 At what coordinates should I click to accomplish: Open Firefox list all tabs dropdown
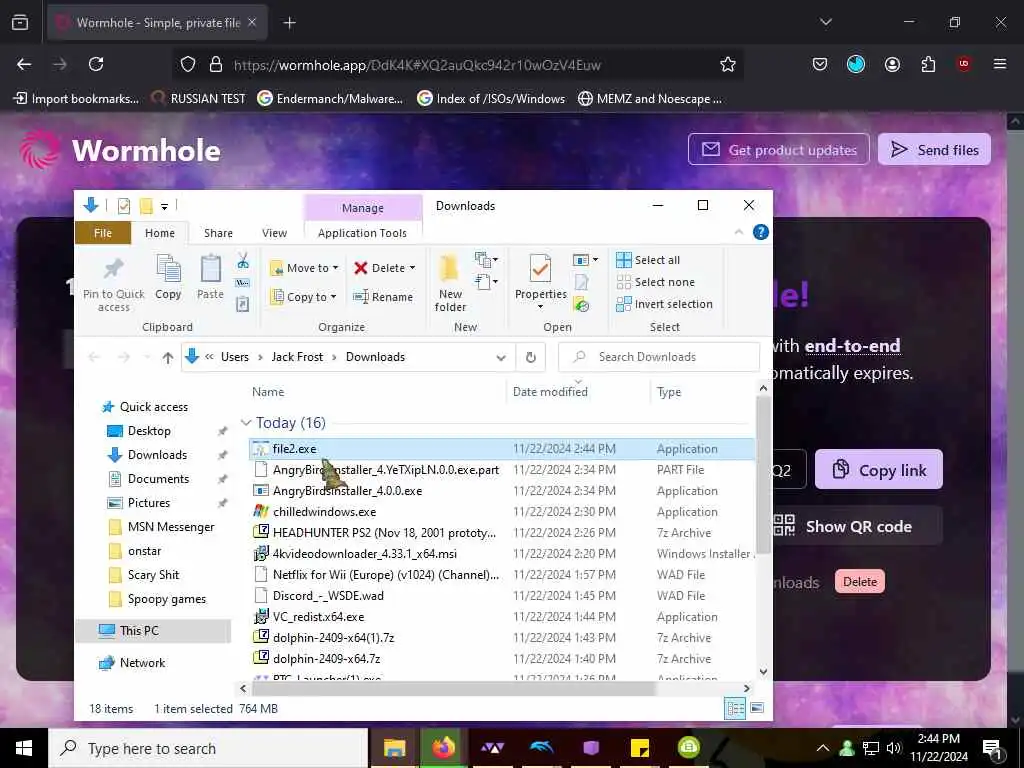pyautogui.click(x=826, y=22)
